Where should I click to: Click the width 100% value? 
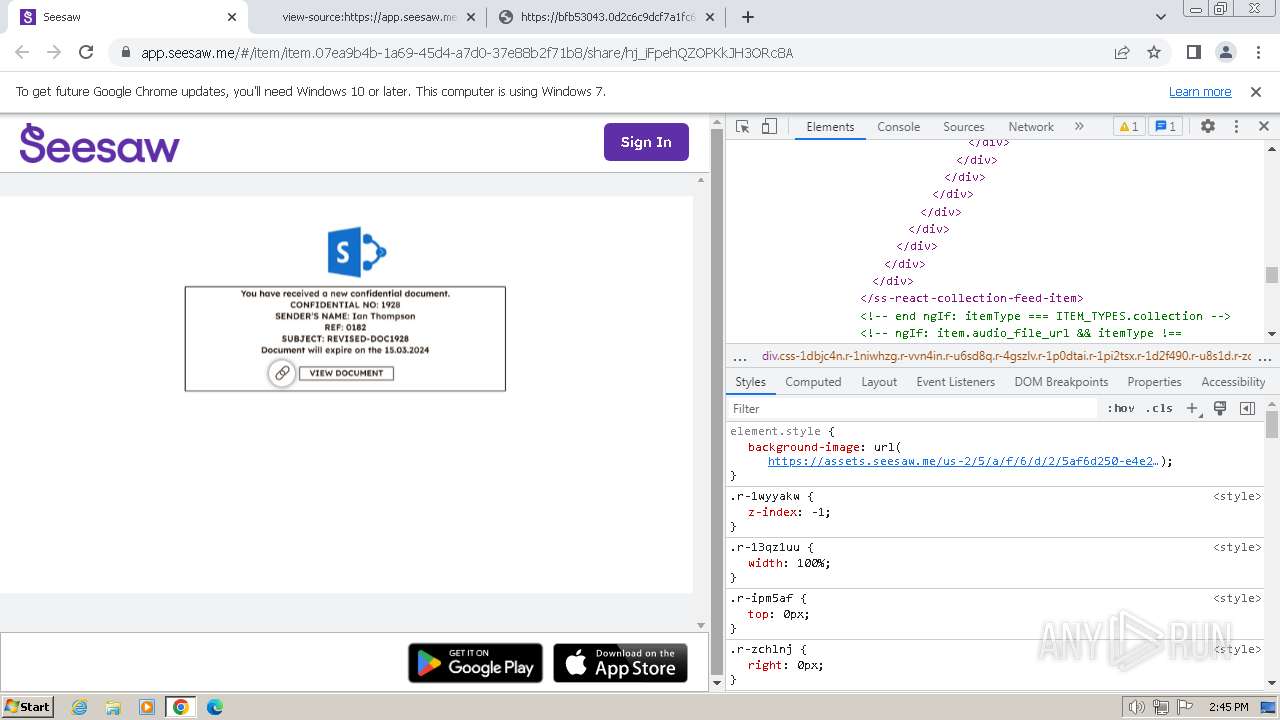pyautogui.click(x=811, y=563)
